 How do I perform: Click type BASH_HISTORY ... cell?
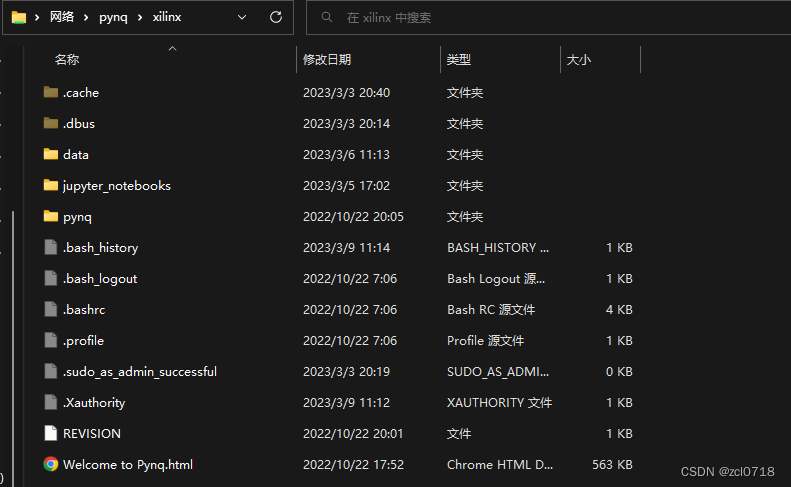[498, 248]
